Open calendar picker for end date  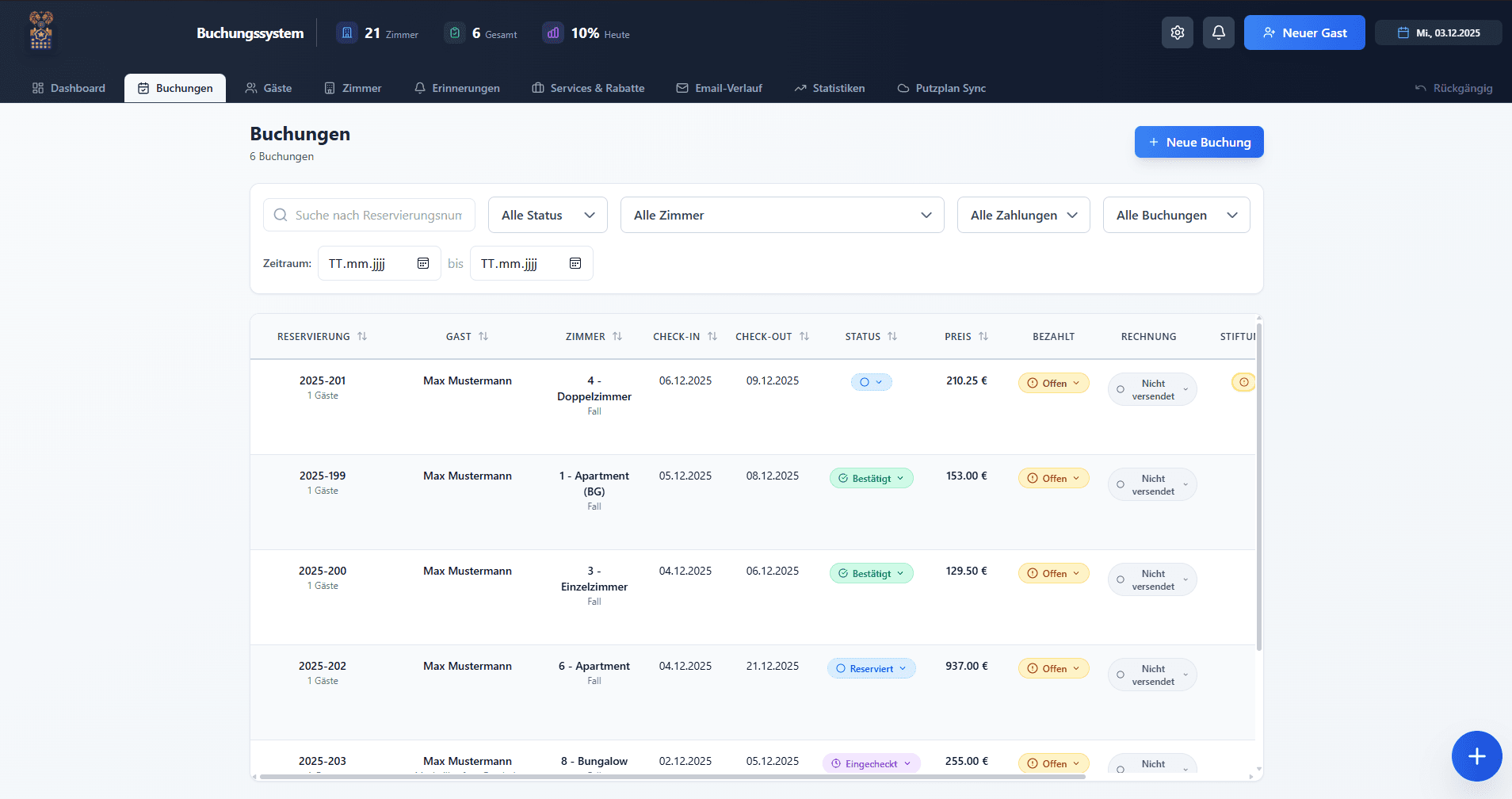[x=575, y=263]
